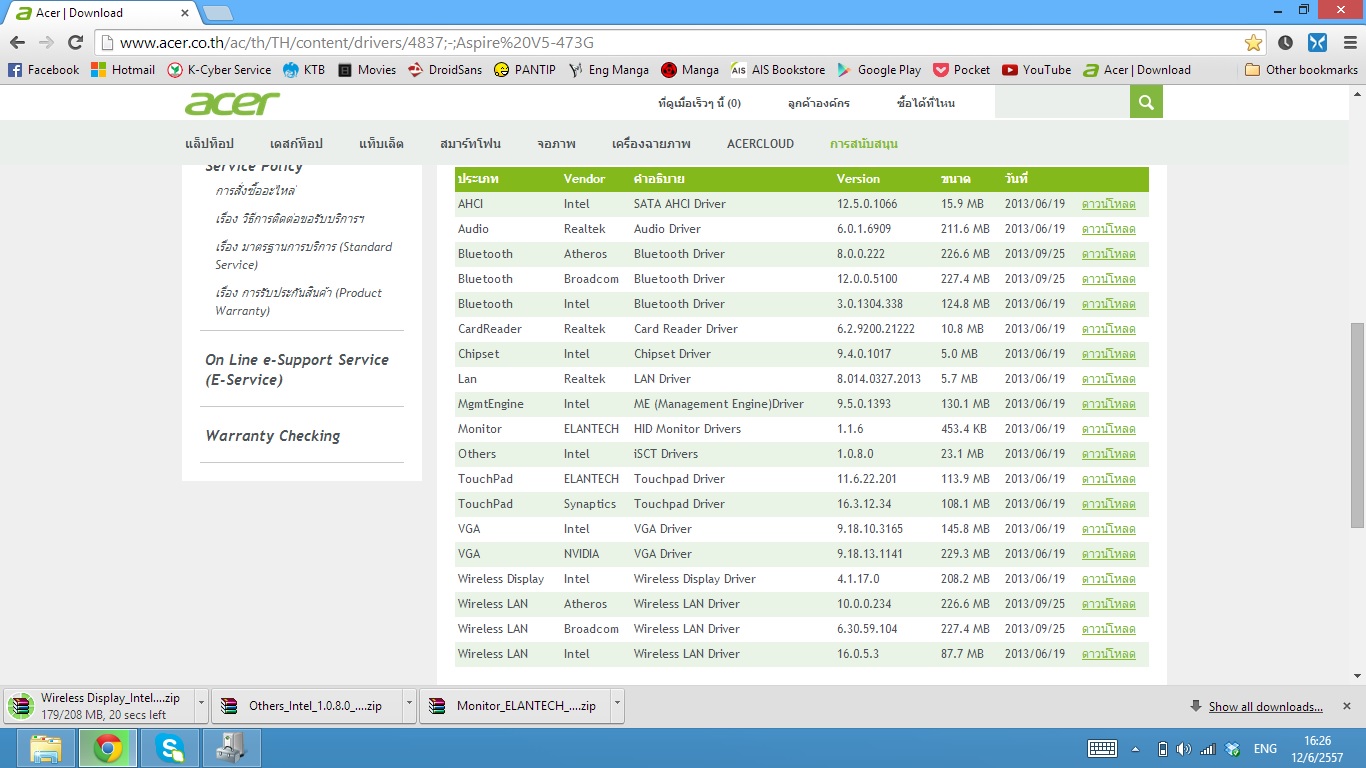Open the ENG language selector
1366x768 pixels.
pyautogui.click(x=1265, y=749)
